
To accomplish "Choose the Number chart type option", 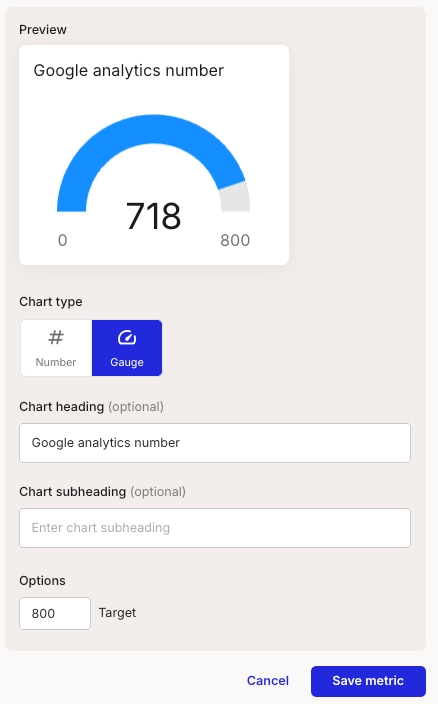I will point(56,348).
